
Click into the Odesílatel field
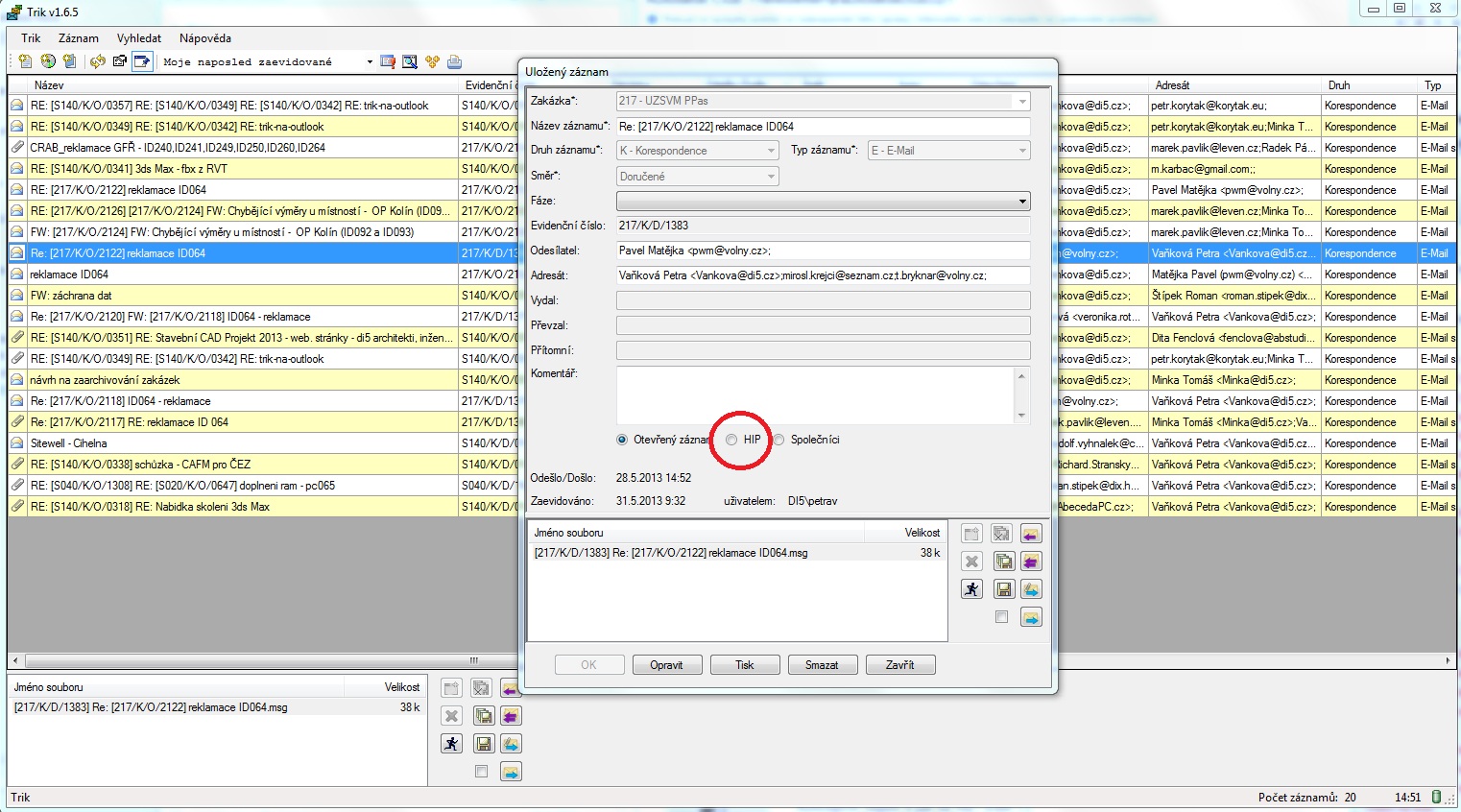click(x=823, y=251)
